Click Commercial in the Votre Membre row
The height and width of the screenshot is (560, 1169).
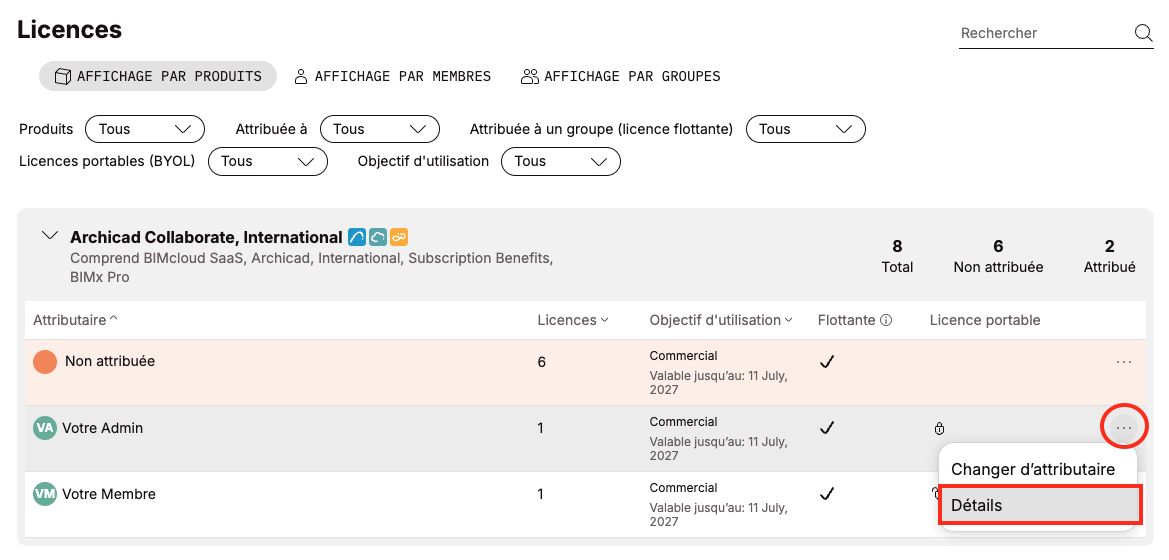pyautogui.click(x=683, y=488)
